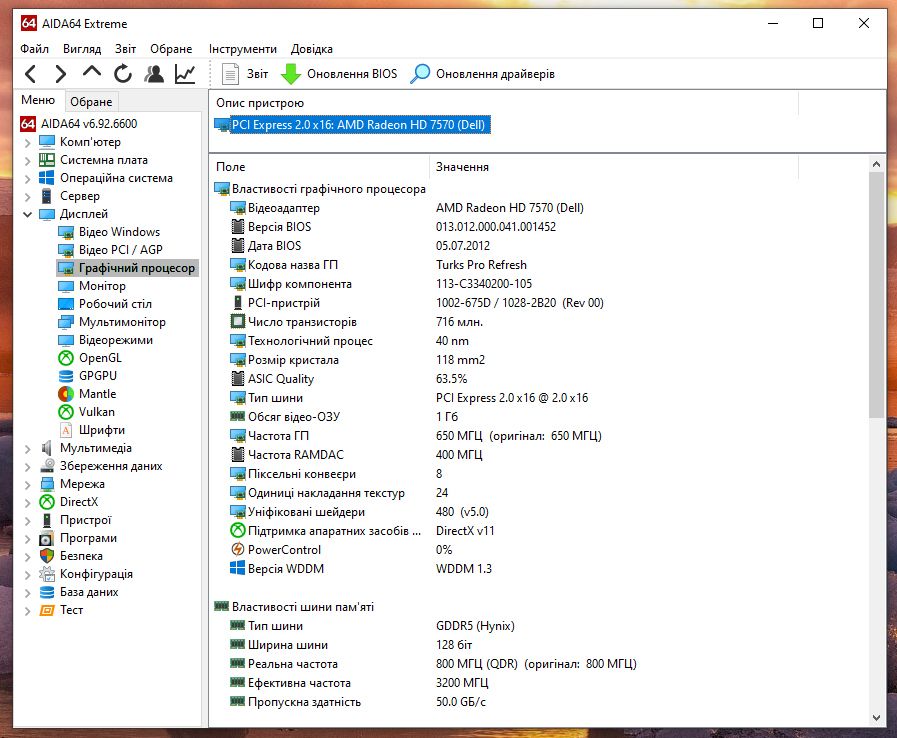Image resolution: width=897 pixels, height=738 pixels.
Task: Expand the DirectX tree node
Action: (x=27, y=503)
